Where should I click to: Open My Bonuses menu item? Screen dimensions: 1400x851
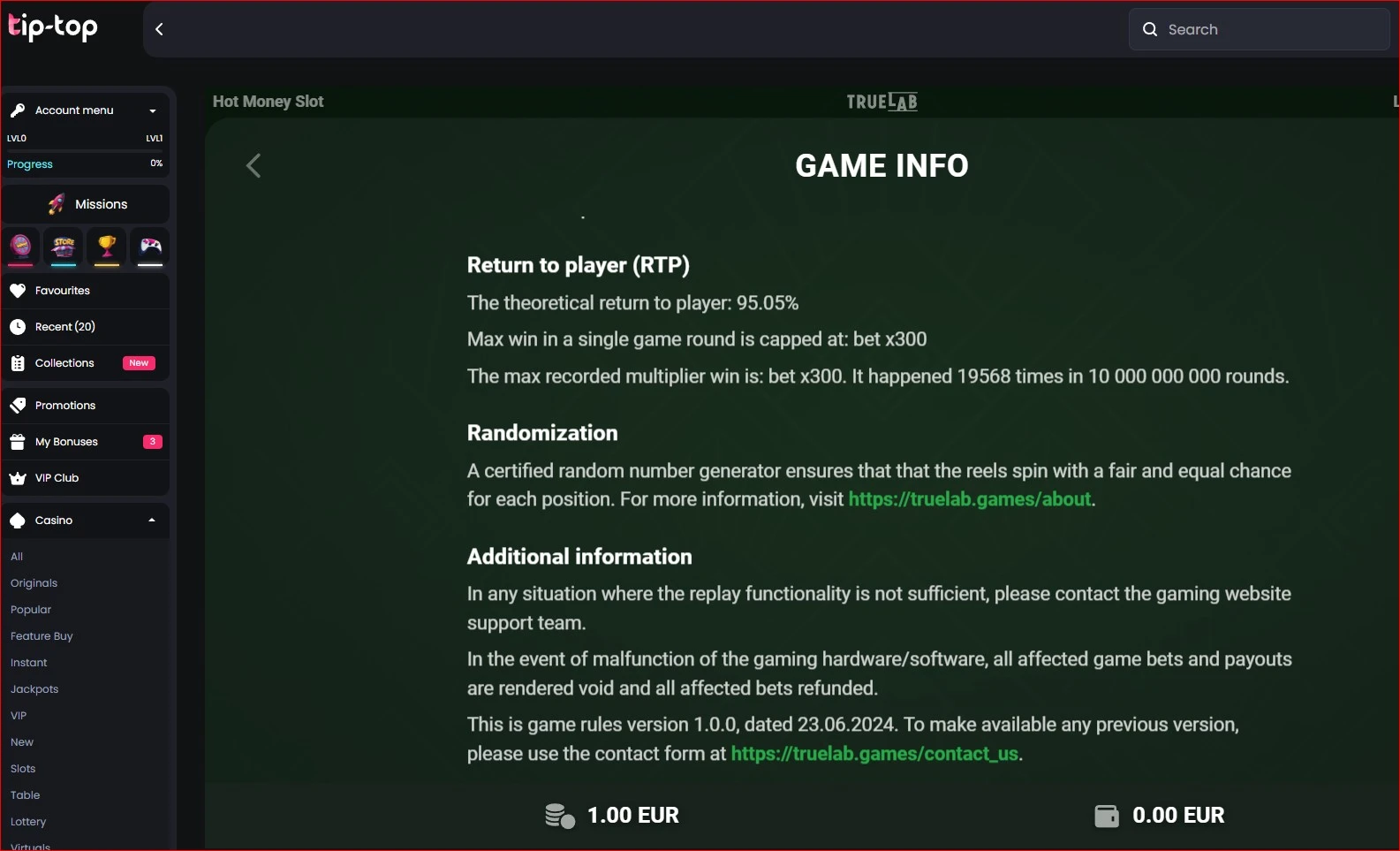tap(86, 442)
